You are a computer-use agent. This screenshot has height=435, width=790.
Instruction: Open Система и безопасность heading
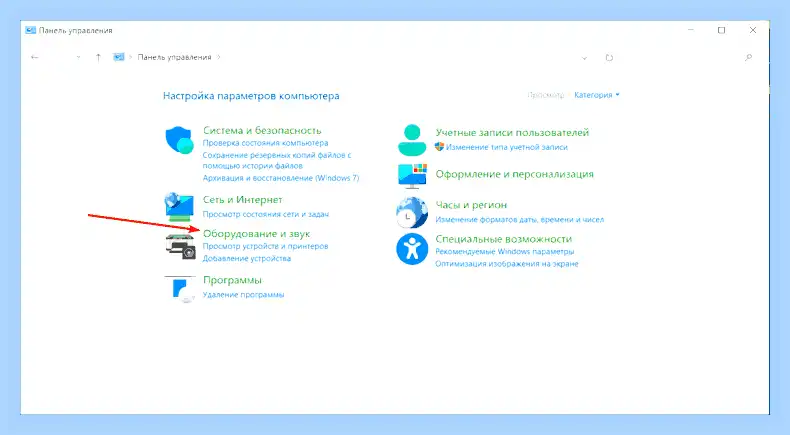[262, 131]
